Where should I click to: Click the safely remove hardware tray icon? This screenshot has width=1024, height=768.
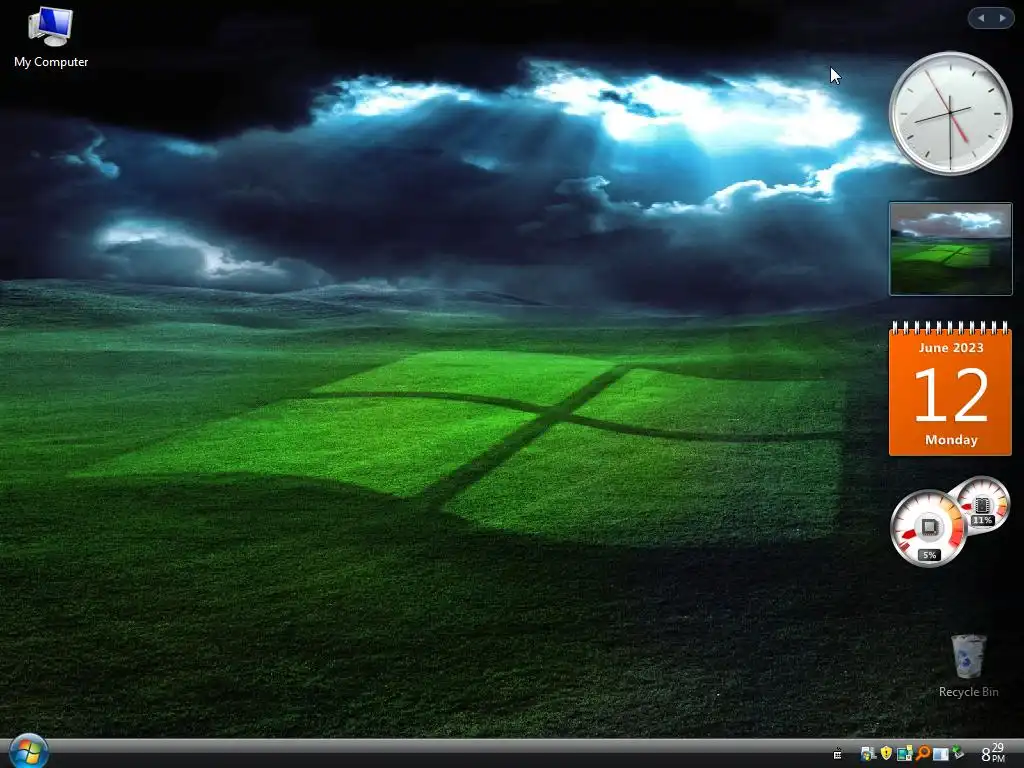click(x=958, y=752)
